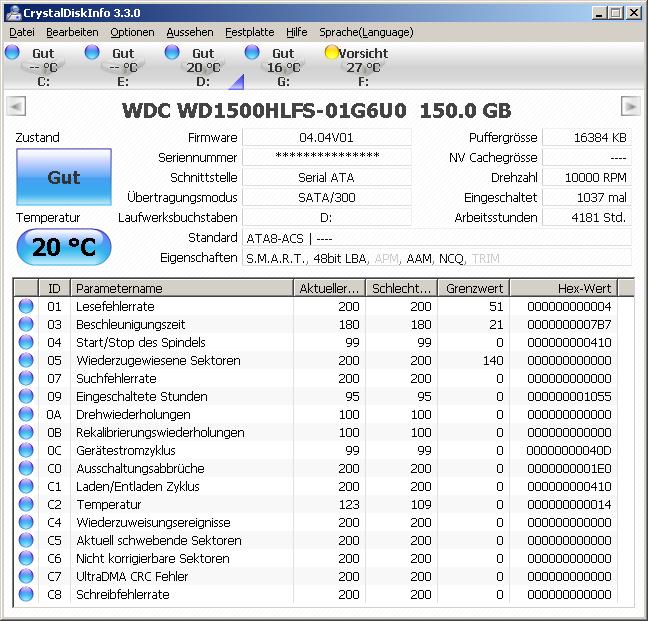
Task: Click status orb of Beschleunigungszeit row
Action: click(26, 324)
